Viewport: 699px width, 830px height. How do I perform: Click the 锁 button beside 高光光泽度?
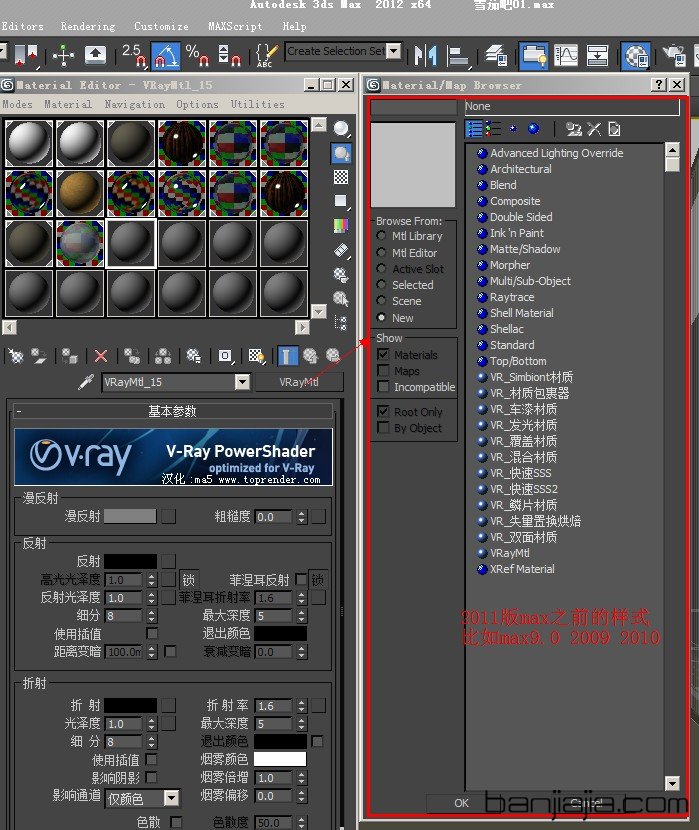point(188,580)
